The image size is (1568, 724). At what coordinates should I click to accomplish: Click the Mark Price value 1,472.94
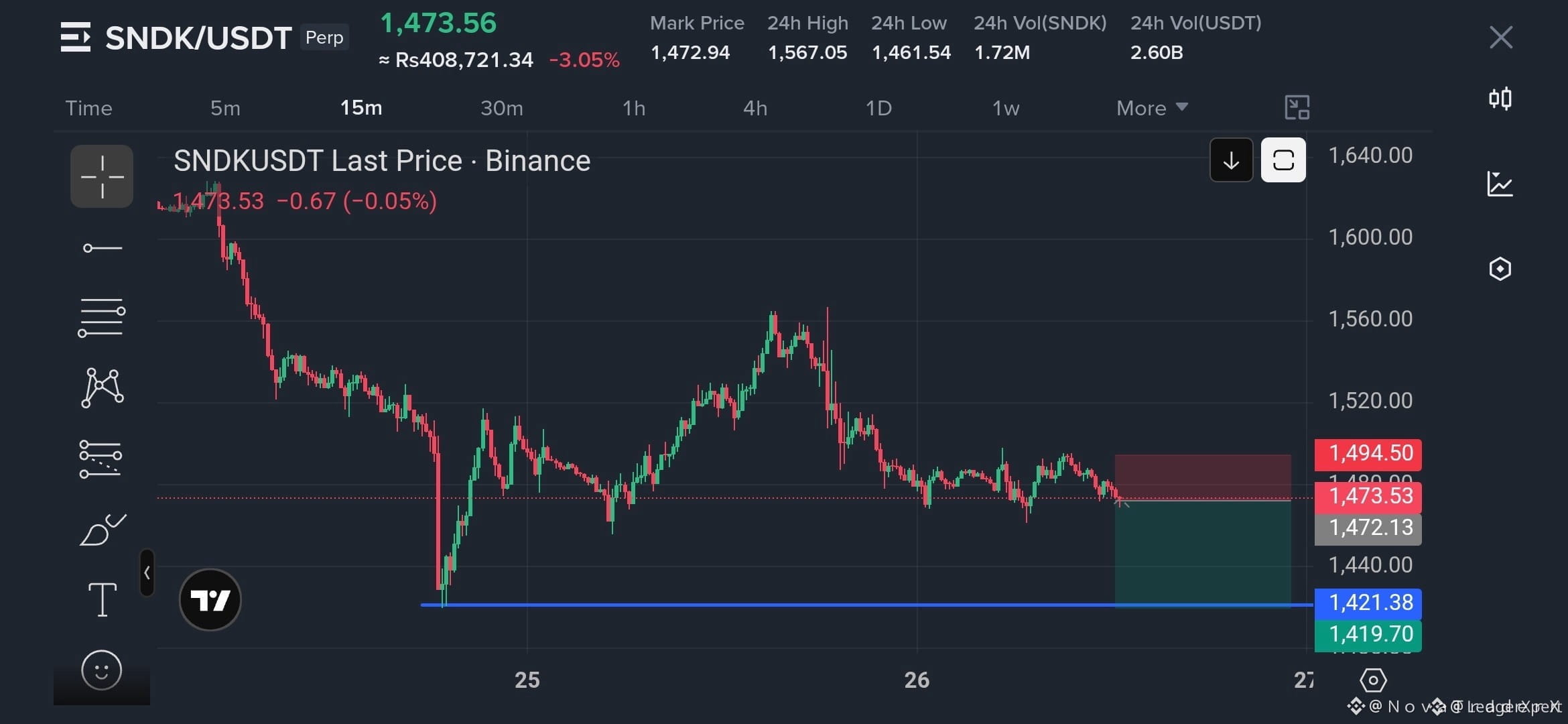[x=690, y=52]
